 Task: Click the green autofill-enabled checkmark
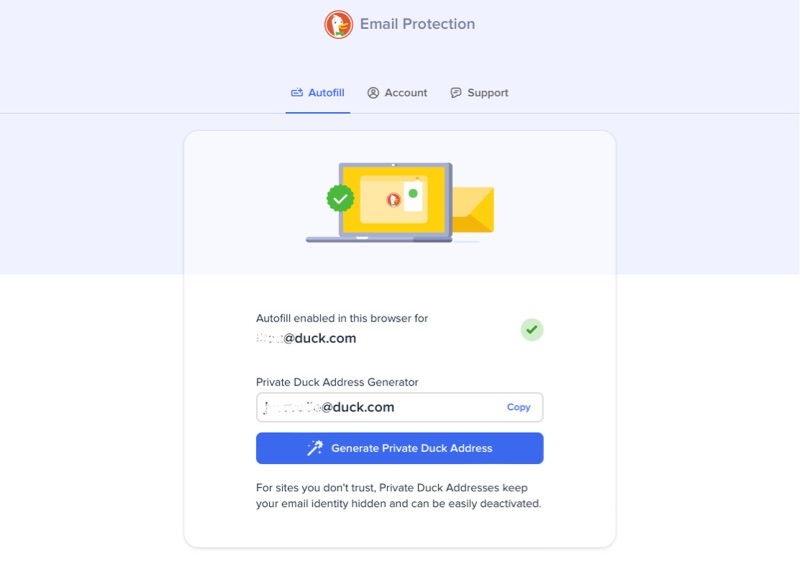click(532, 329)
